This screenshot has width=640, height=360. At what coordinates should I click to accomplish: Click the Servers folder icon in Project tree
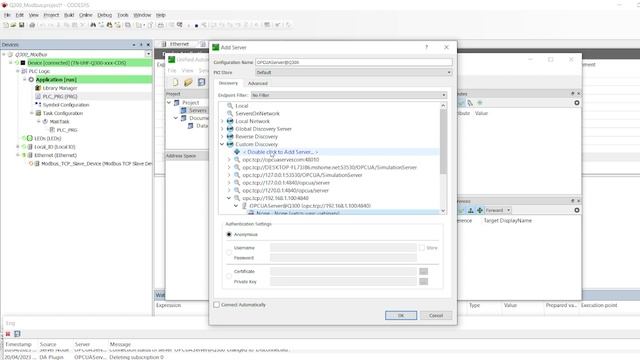tap(184, 110)
